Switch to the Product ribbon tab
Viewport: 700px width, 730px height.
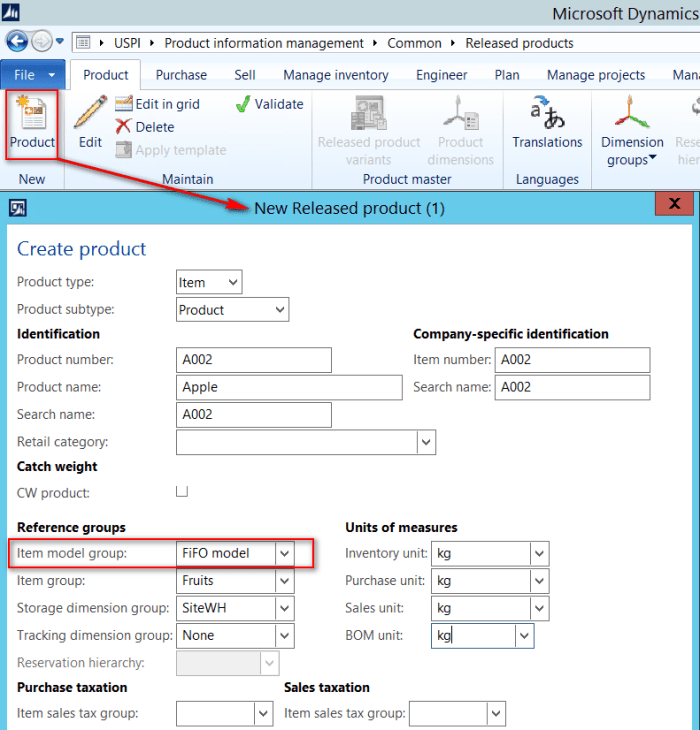[x=106, y=74]
